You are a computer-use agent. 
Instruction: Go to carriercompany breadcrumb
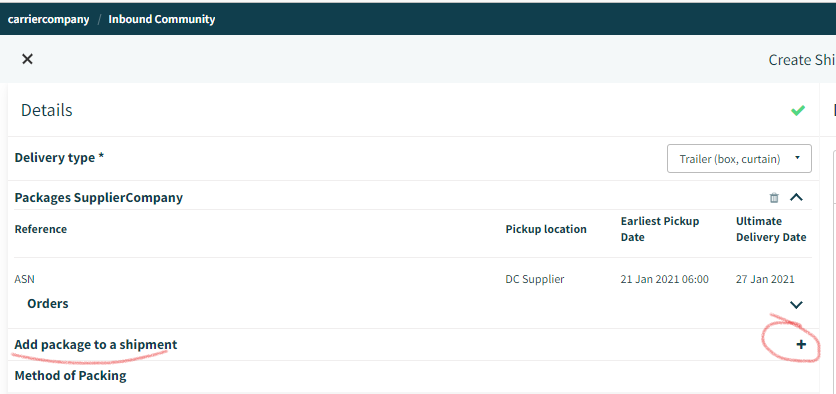pyautogui.click(x=49, y=19)
